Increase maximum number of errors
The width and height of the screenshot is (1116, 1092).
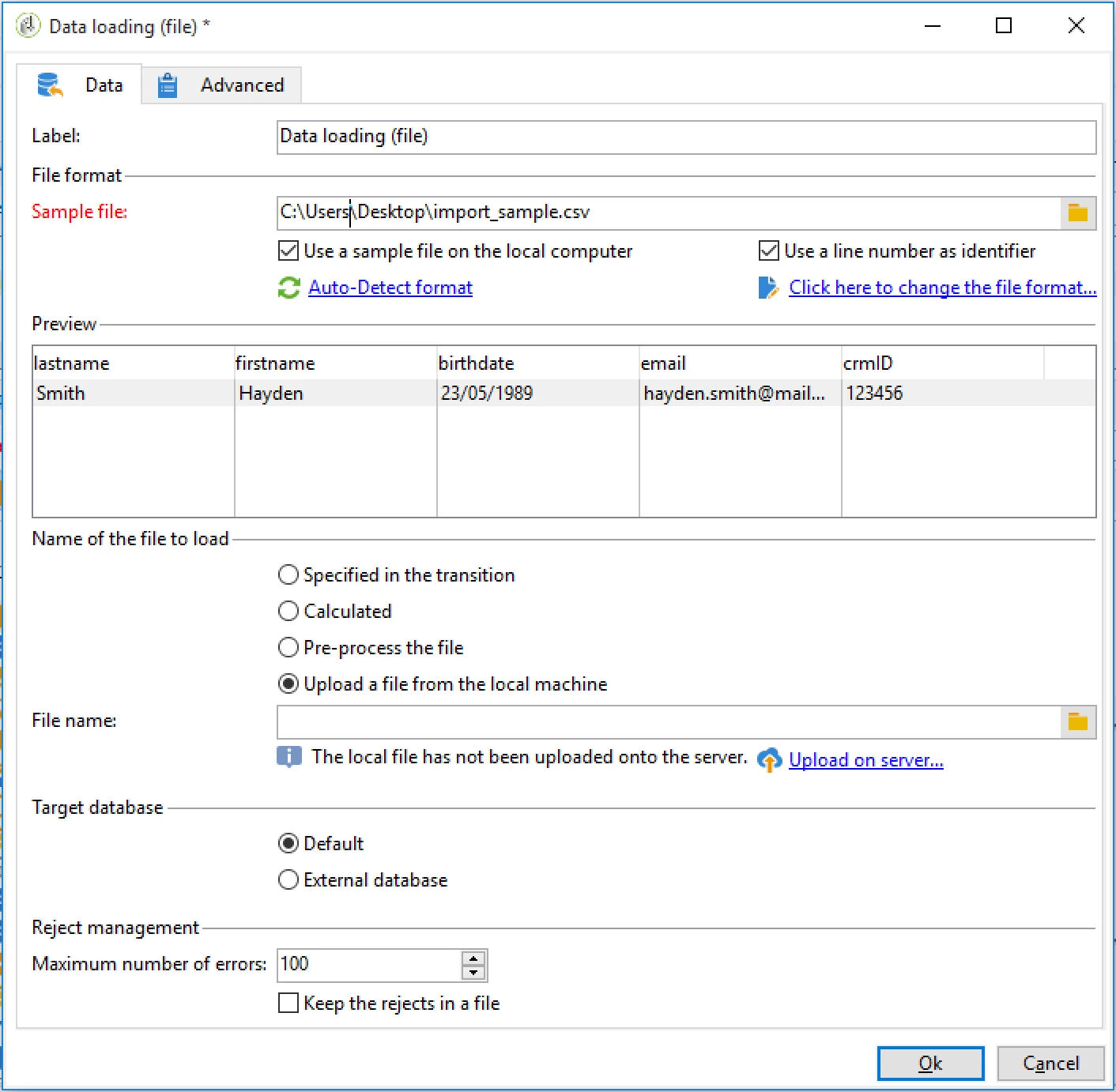pyautogui.click(x=473, y=958)
